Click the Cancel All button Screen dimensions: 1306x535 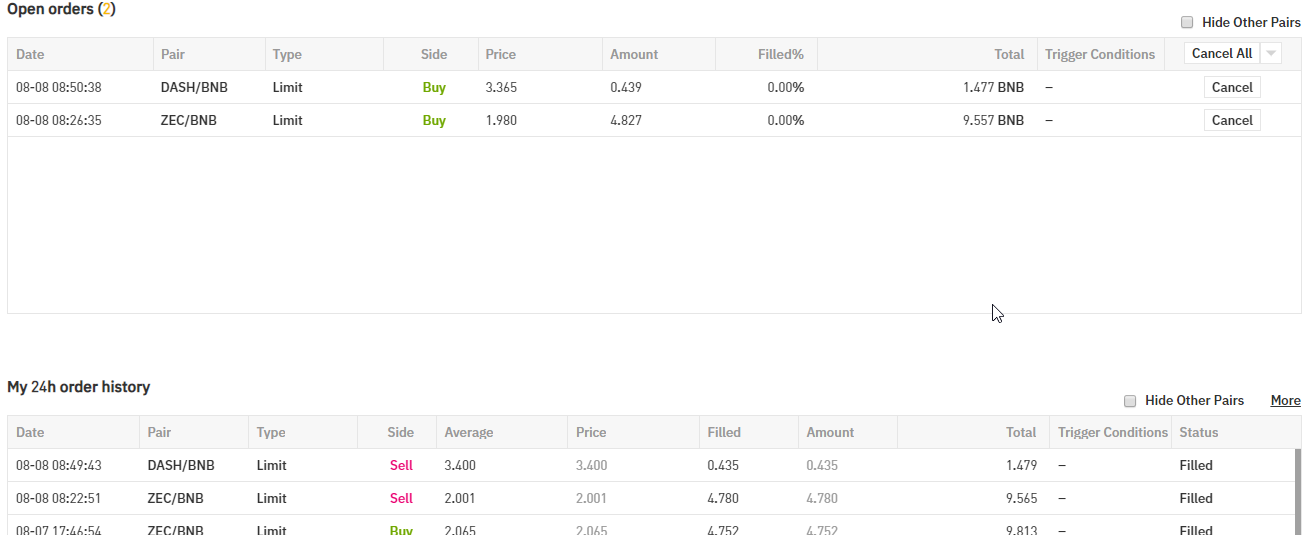[1221, 54]
